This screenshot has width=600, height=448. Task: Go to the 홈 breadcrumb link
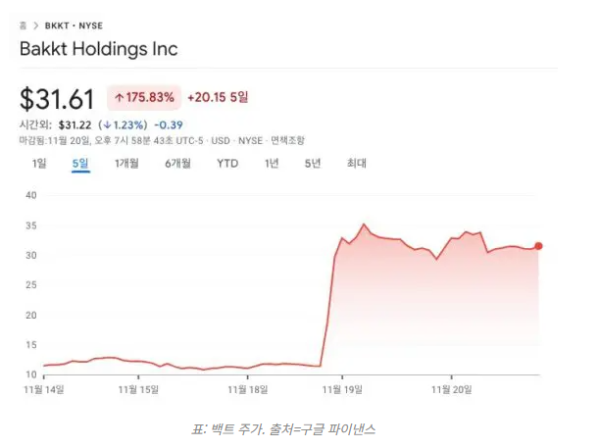click(24, 26)
